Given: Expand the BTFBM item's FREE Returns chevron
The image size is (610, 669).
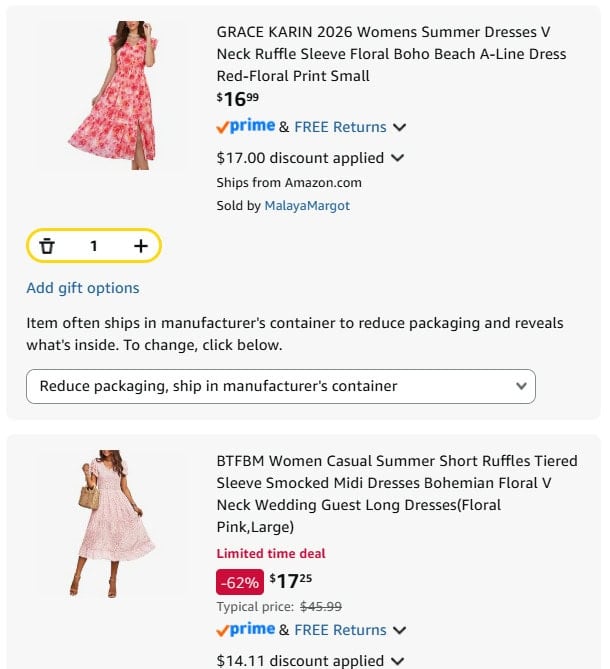Looking at the screenshot, I should [399, 630].
